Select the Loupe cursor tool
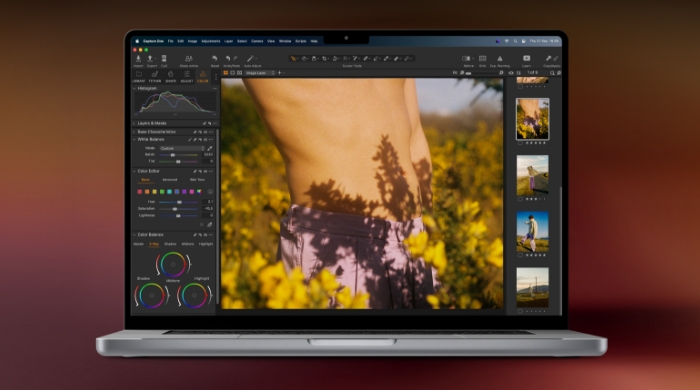Screen dimensions: 700x390 coord(314,58)
